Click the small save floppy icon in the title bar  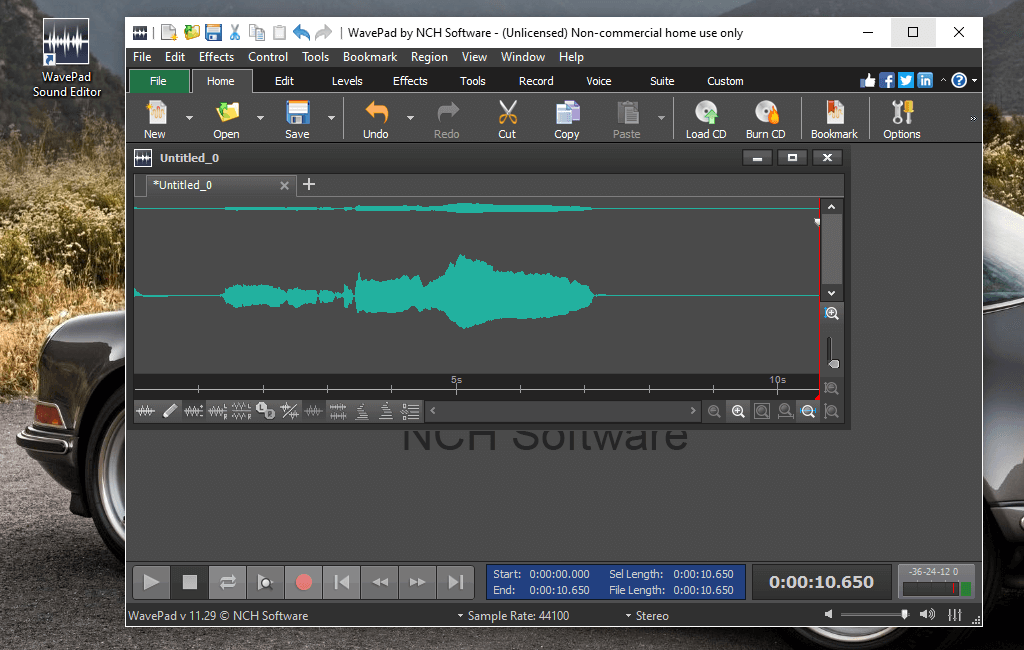point(213,33)
